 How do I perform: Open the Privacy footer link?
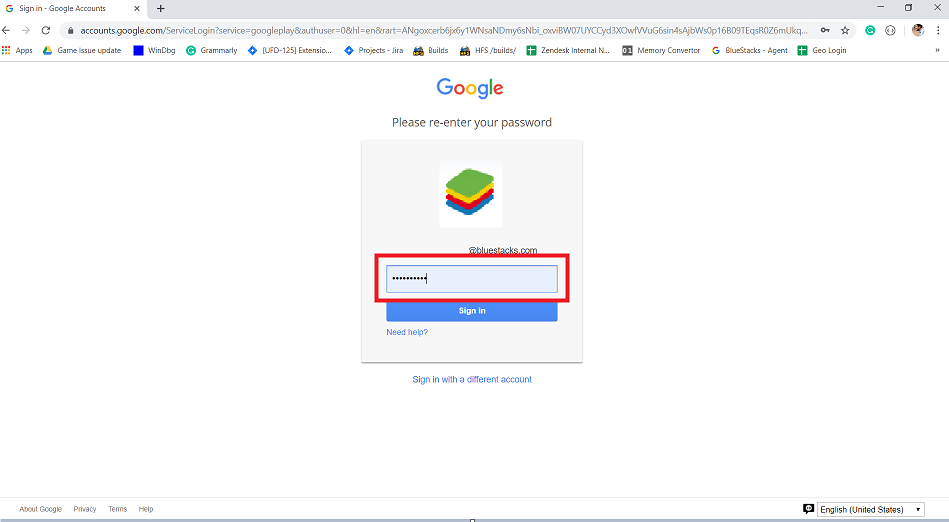[85, 509]
